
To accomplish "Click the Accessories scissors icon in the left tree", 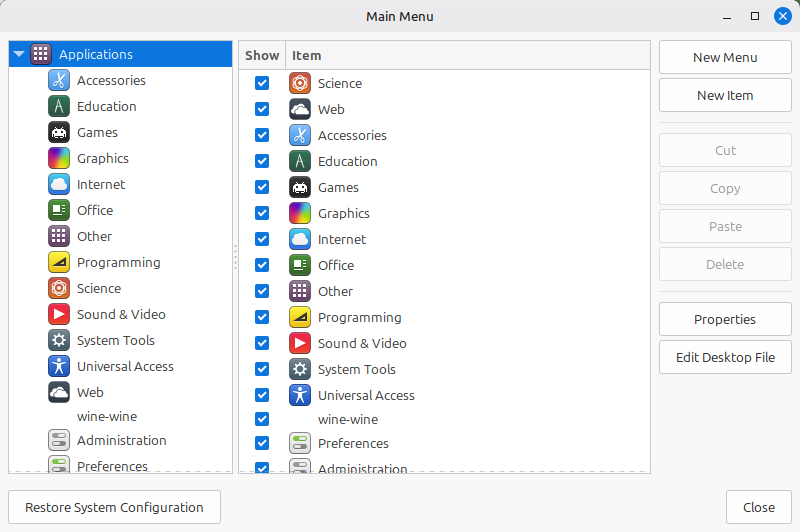I will [x=59, y=80].
